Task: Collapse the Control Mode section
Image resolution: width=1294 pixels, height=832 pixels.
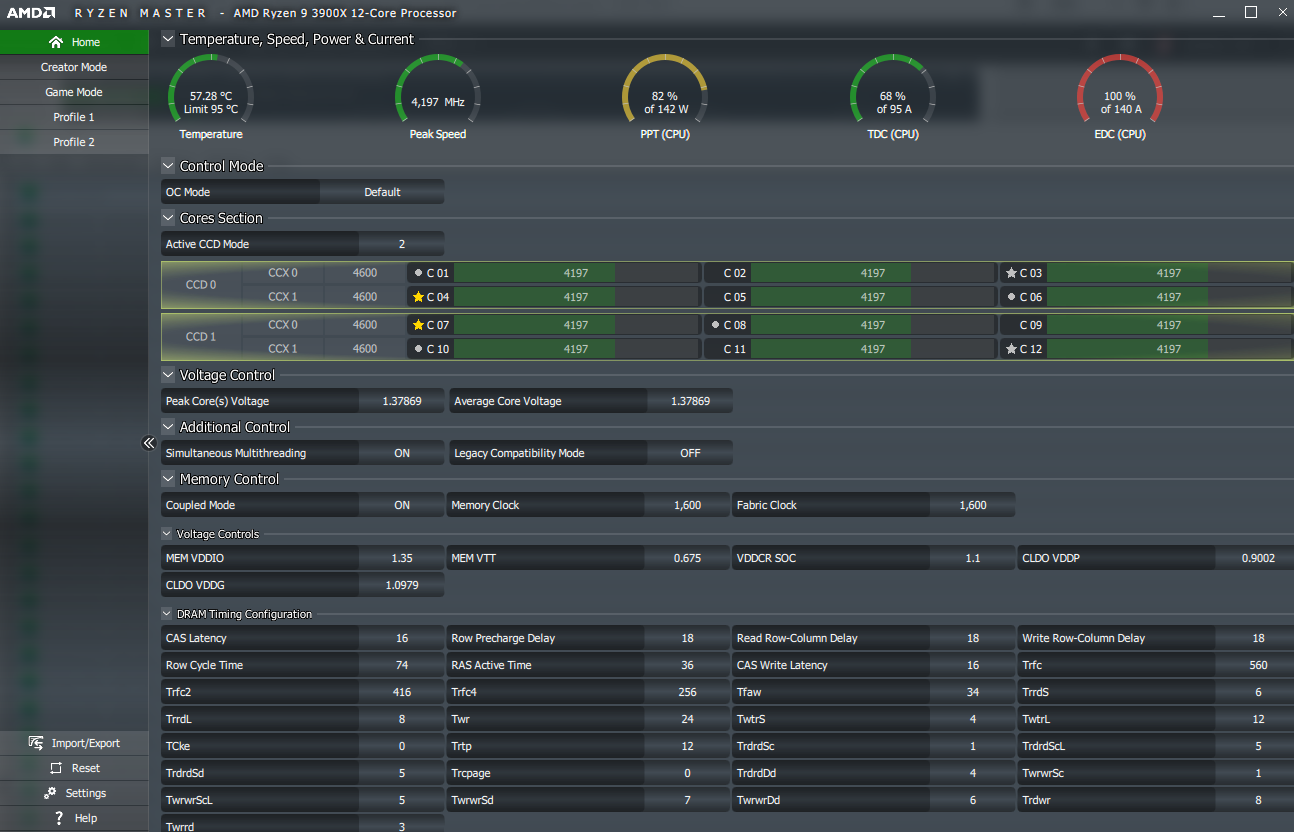Action: (168, 166)
